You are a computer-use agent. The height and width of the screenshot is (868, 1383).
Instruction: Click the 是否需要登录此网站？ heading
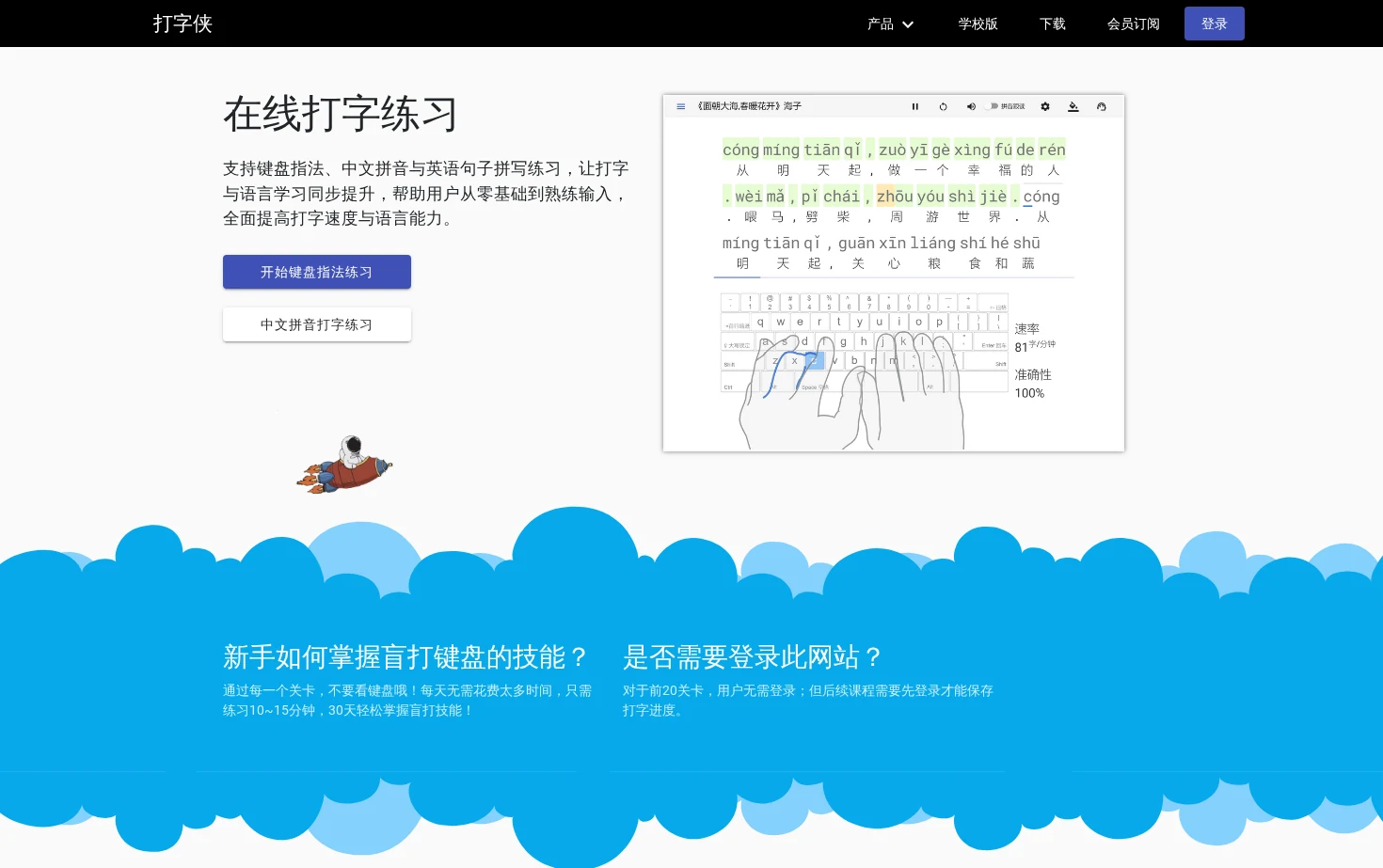coord(753,656)
